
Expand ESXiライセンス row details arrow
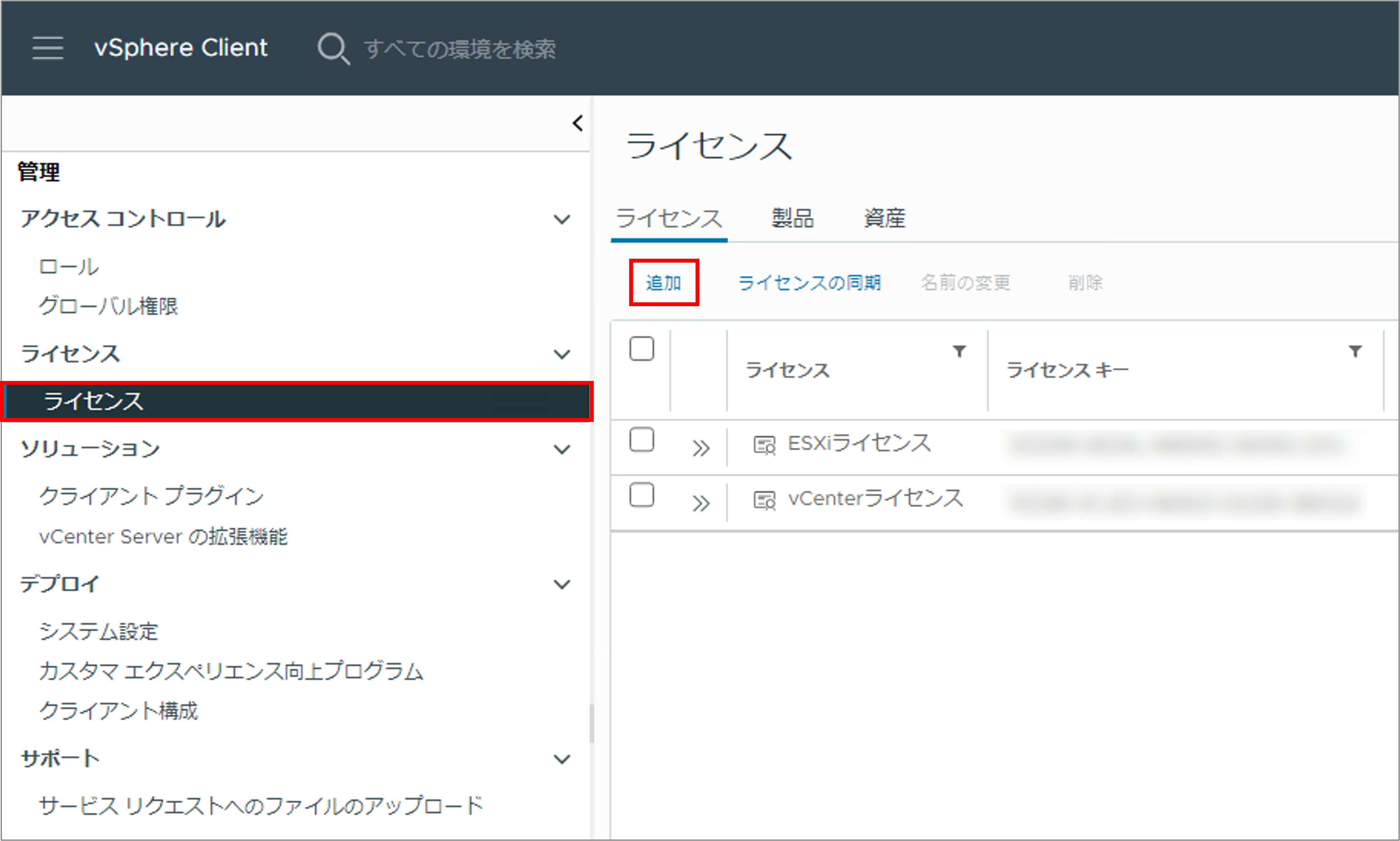(701, 448)
